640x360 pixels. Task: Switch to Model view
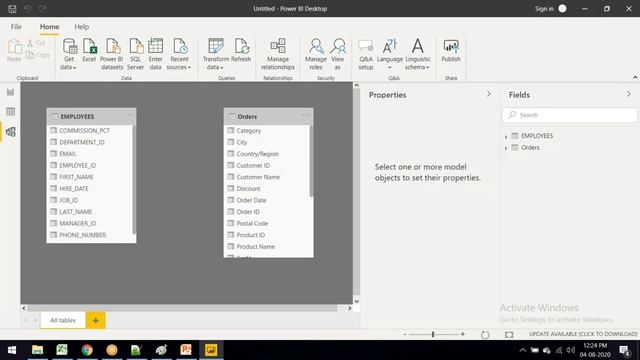pyautogui.click(x=11, y=131)
